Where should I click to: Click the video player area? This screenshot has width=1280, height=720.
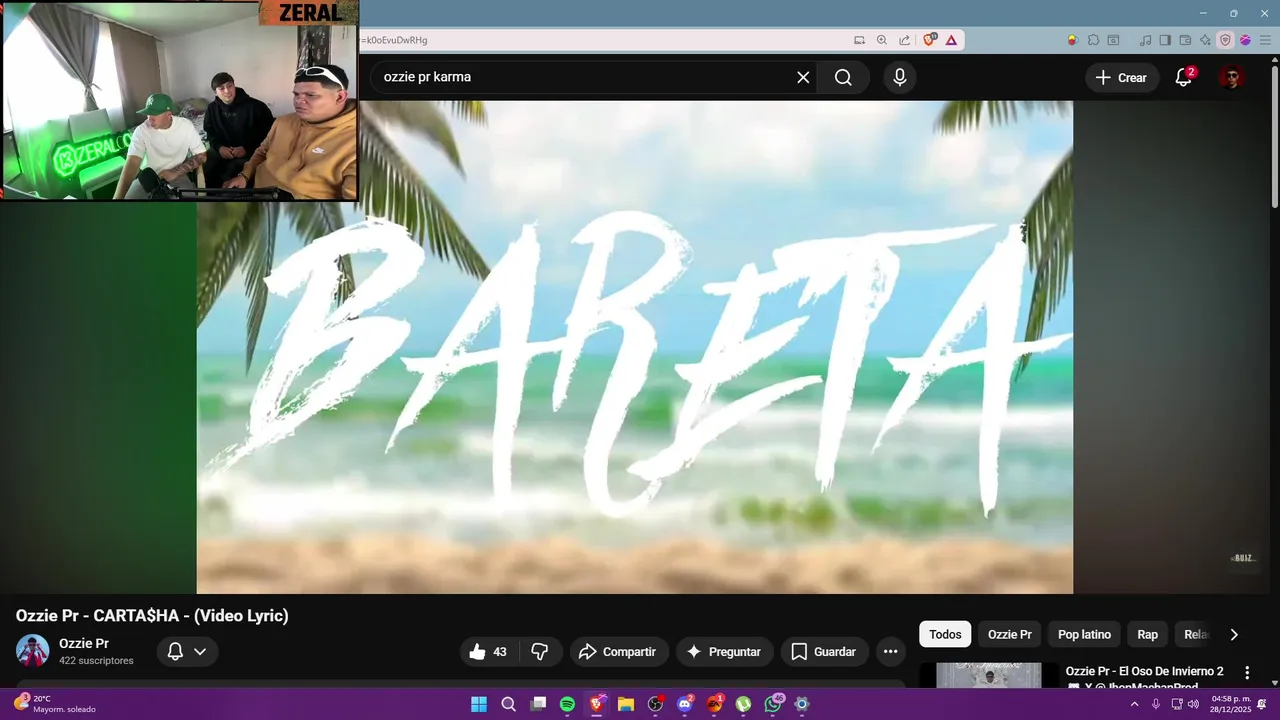tap(635, 347)
